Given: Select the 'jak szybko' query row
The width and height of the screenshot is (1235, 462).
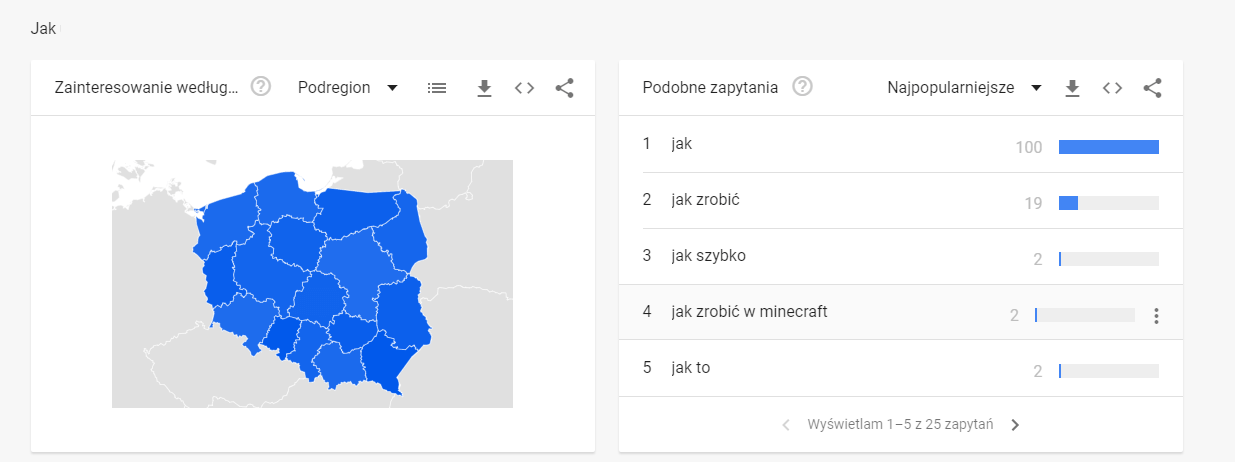Looking at the screenshot, I should 709,256.
